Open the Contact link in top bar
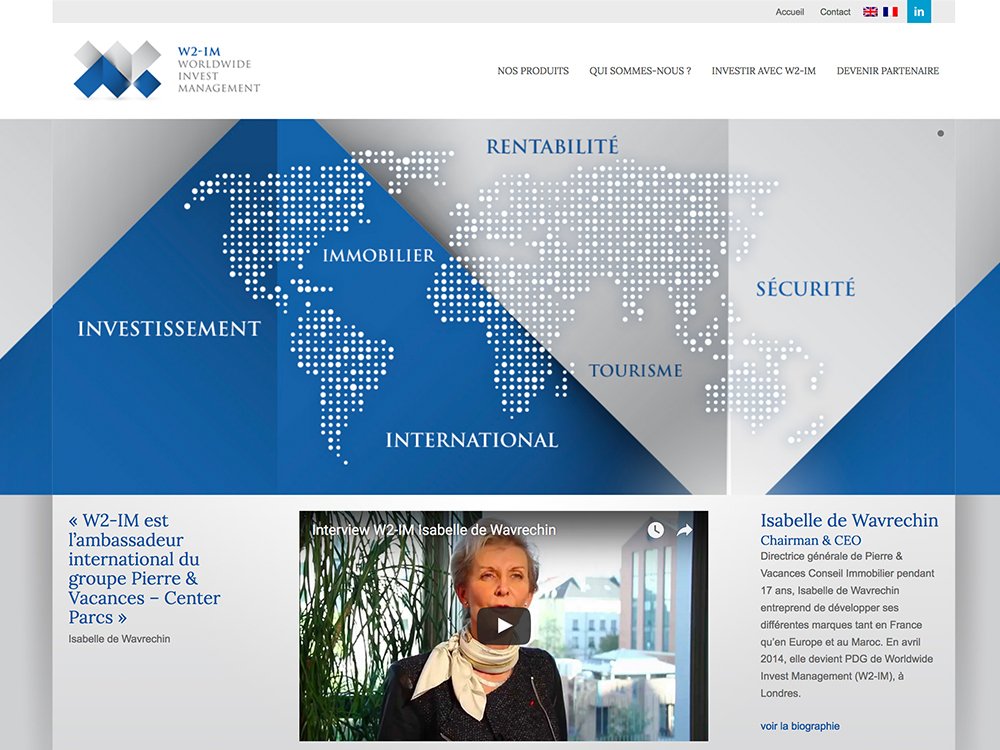Viewport: 1000px width, 750px height. point(835,11)
